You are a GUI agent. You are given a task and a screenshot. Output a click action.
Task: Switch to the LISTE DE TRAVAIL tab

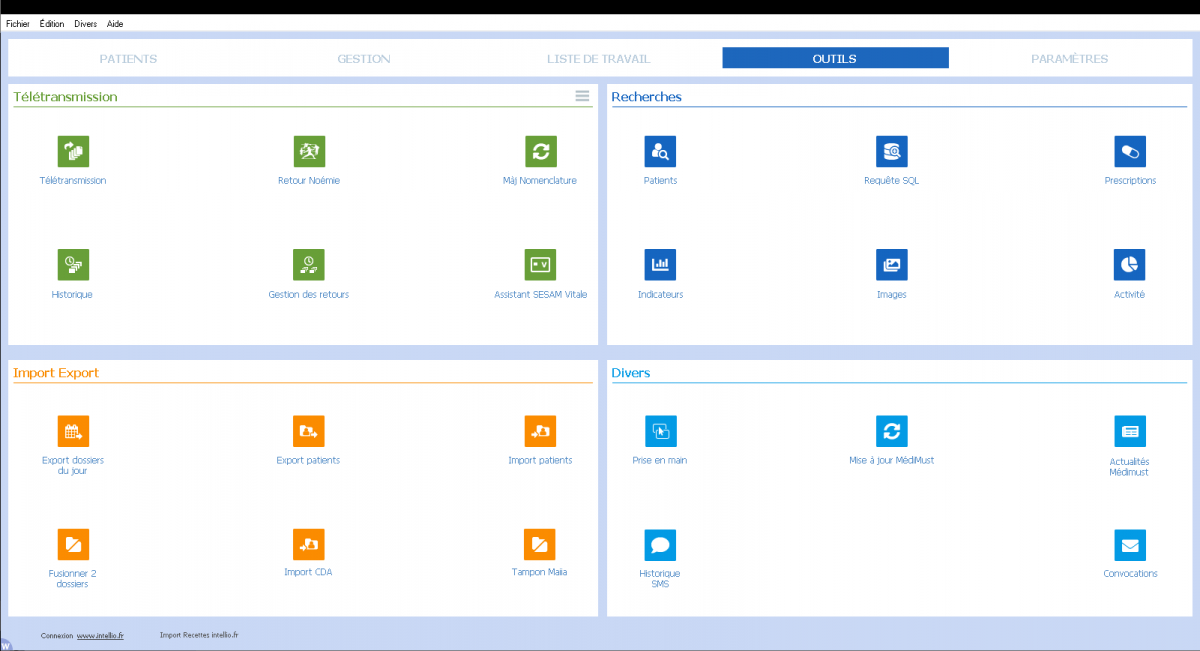(598, 59)
